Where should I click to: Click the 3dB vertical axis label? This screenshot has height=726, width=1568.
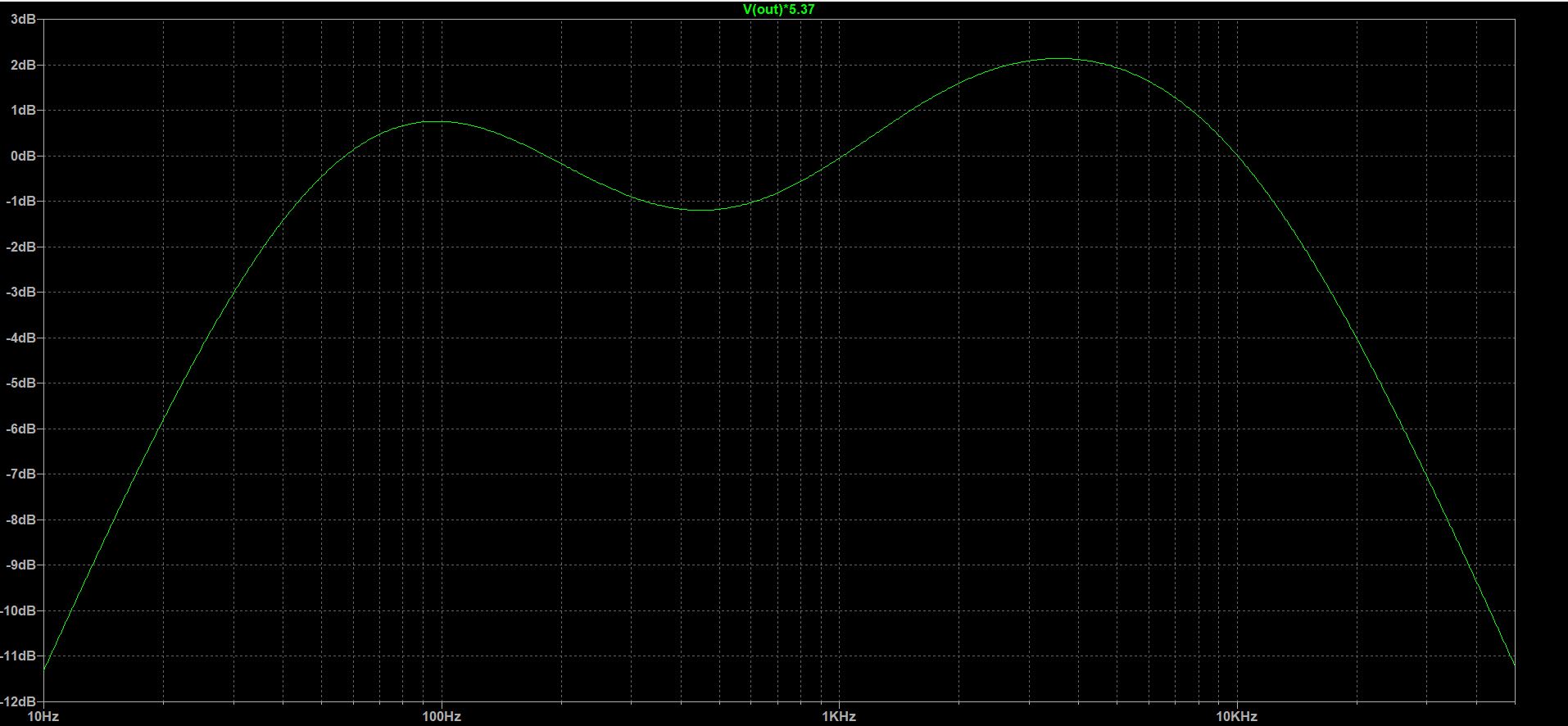22,19
